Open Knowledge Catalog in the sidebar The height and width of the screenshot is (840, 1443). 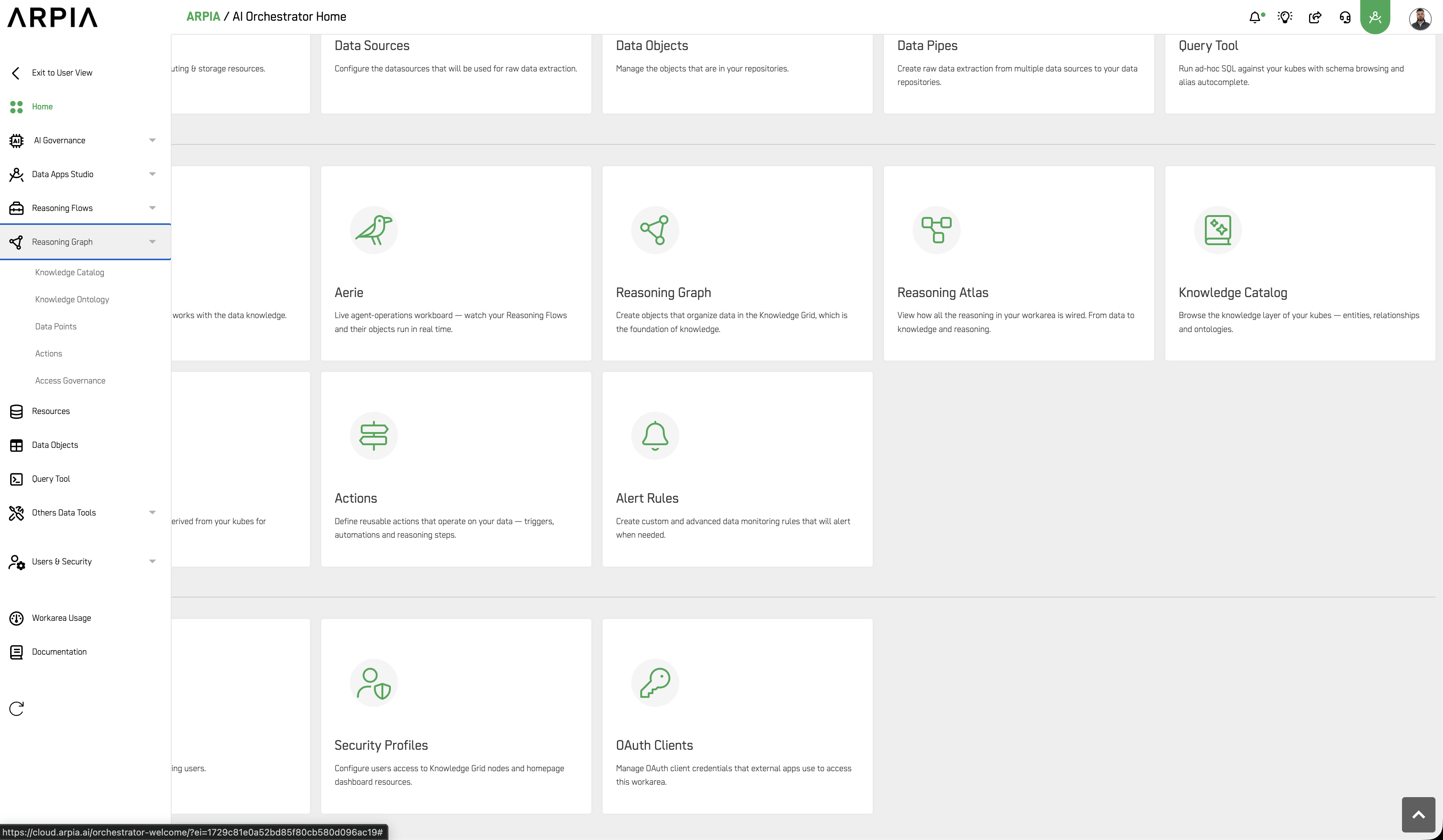pyautogui.click(x=69, y=272)
